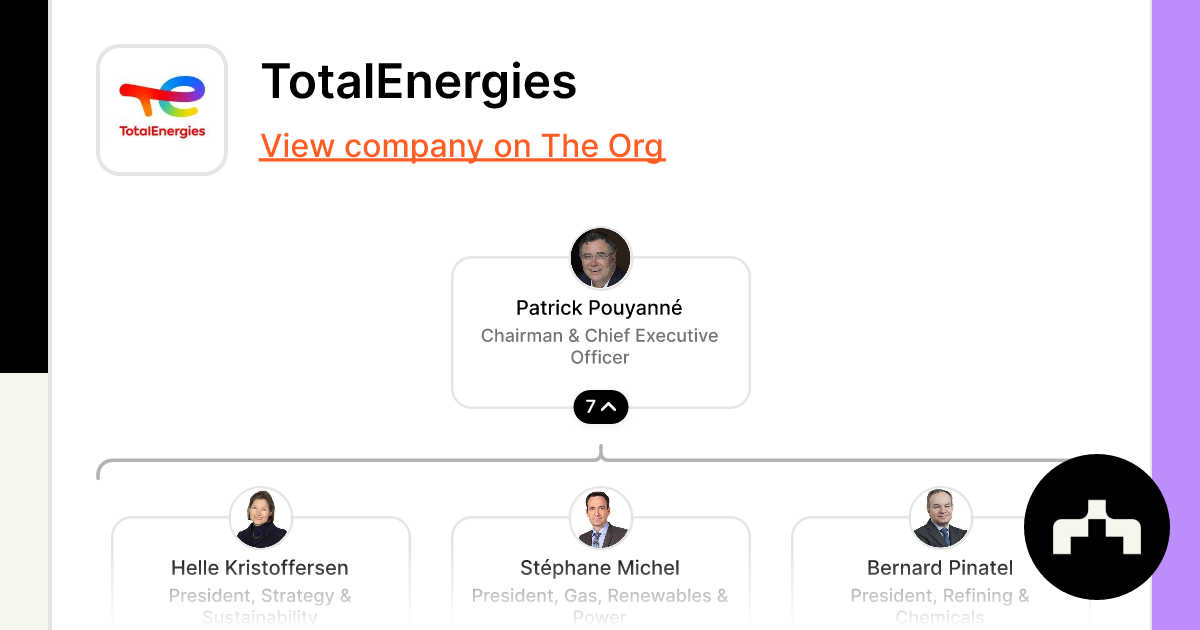The width and height of the screenshot is (1200, 630).
Task: Click President, Gas, Renewables & Power title
Action: (x=600, y=606)
